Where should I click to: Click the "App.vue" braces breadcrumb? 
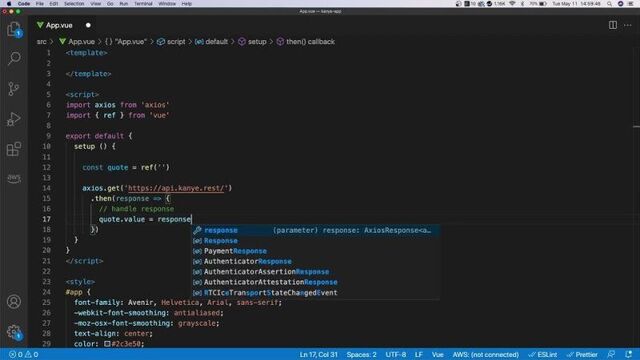[126, 42]
